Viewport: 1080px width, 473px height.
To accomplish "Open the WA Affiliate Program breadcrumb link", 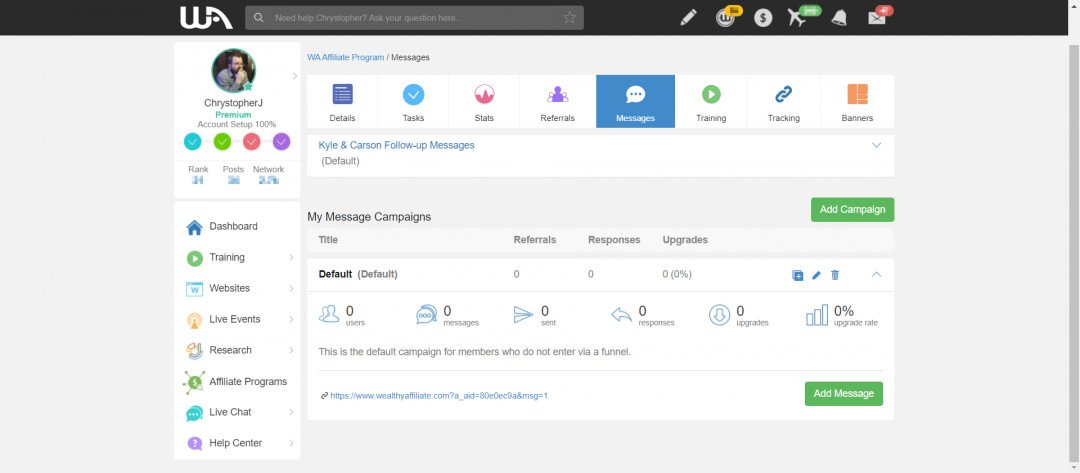I will [346, 58].
